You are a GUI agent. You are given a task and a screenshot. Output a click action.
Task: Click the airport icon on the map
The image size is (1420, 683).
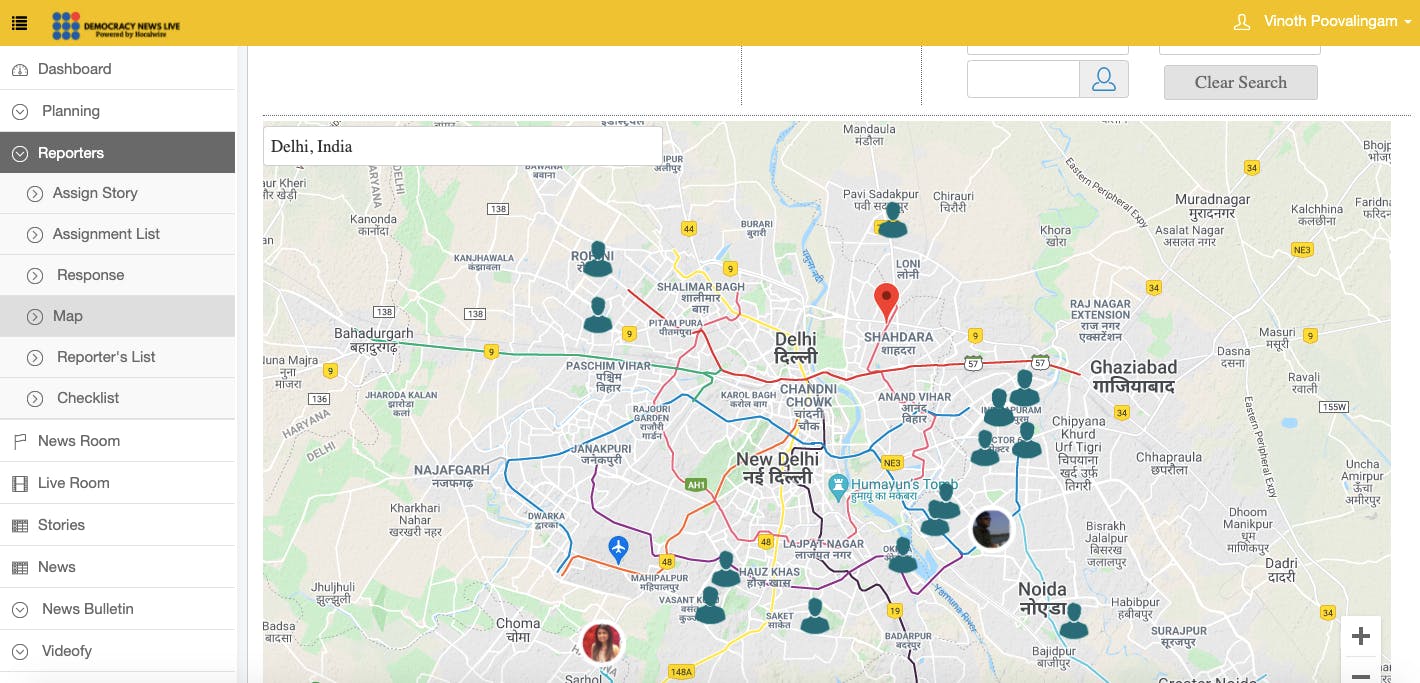(x=619, y=548)
